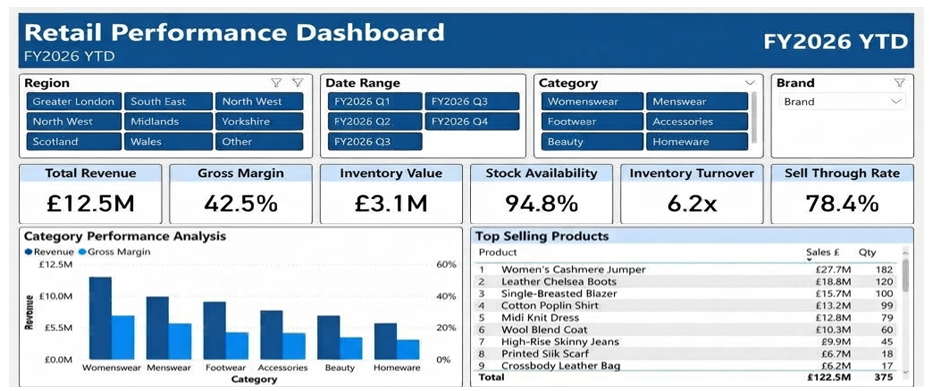This screenshot has height=391, width=930.
Task: Click the Region slicer header label
Action: point(47,83)
